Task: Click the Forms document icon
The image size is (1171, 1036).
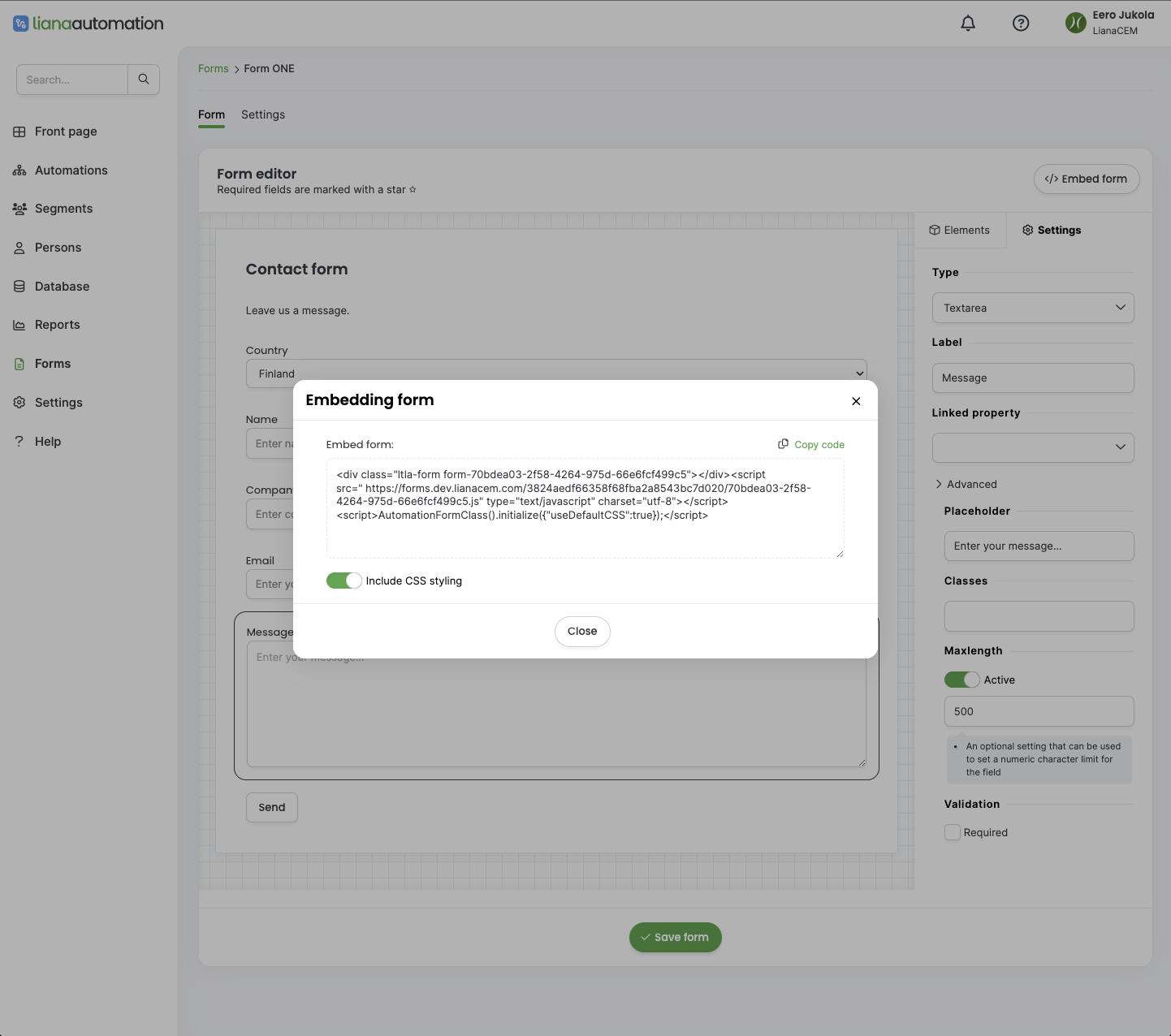Action: 19,364
